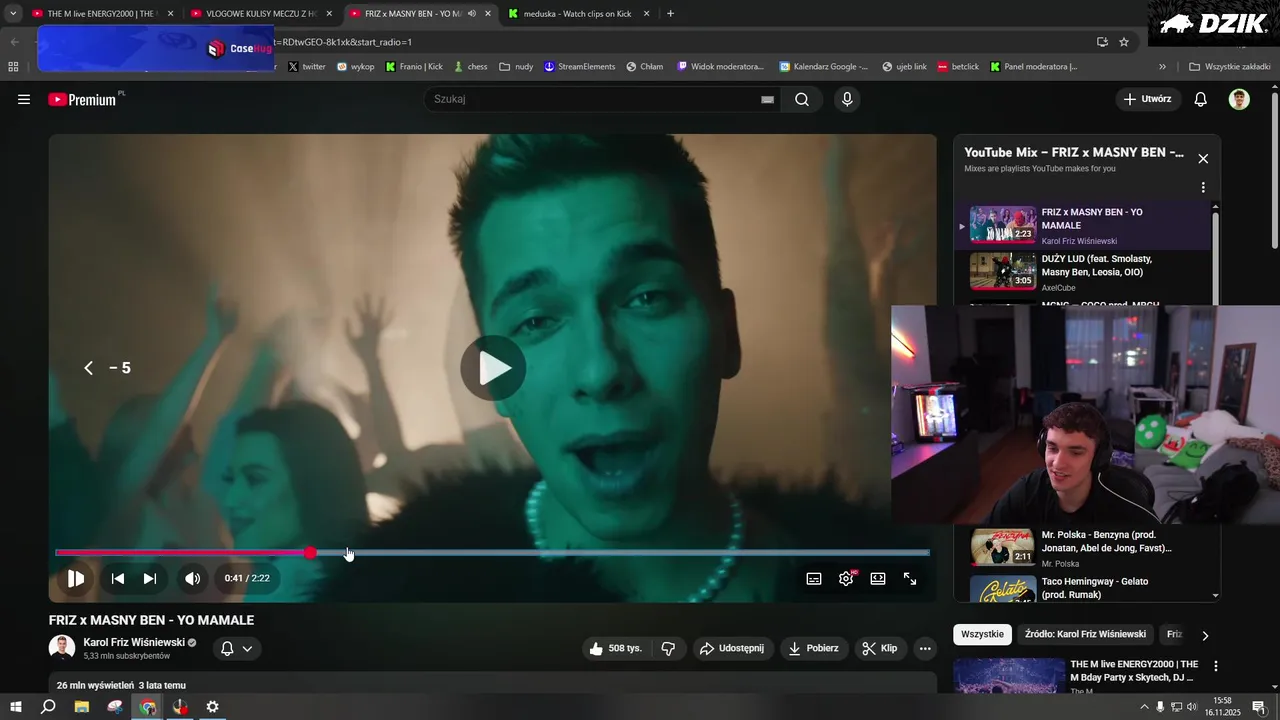Go to previous video in player
This screenshot has height=720, width=1280.
click(118, 578)
